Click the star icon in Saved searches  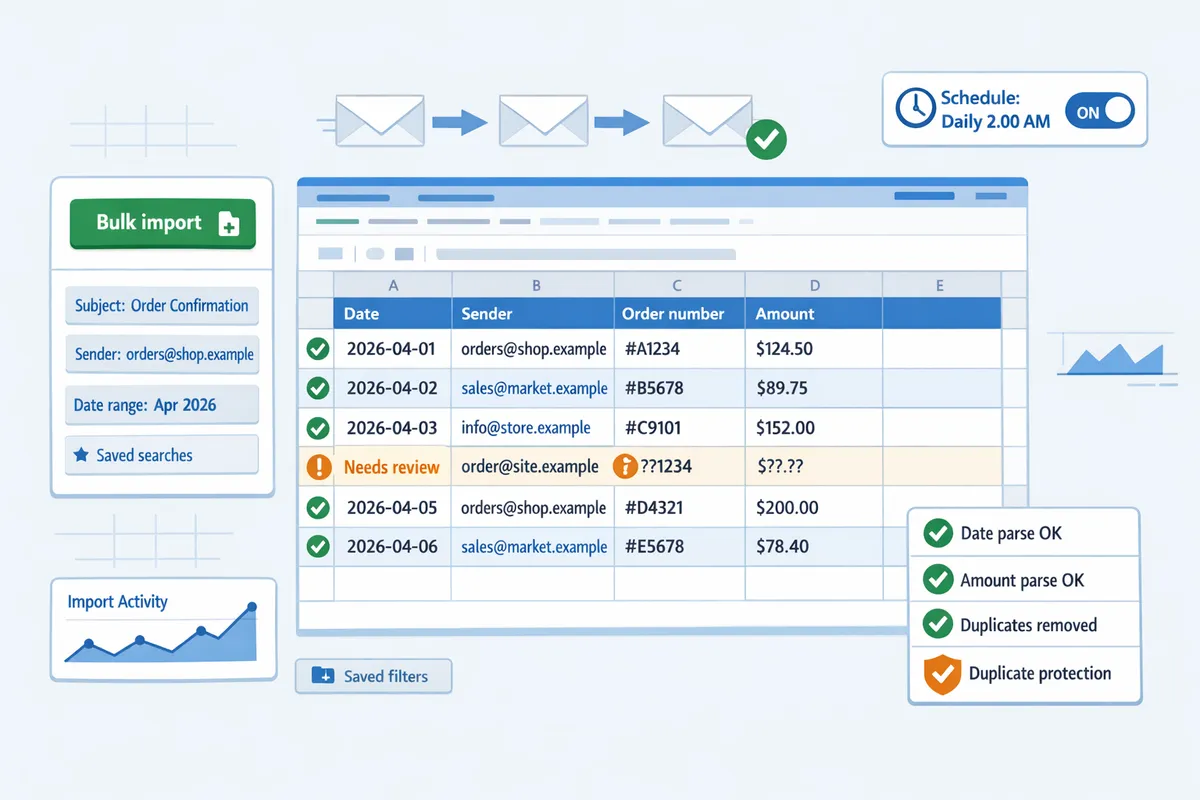(81, 455)
